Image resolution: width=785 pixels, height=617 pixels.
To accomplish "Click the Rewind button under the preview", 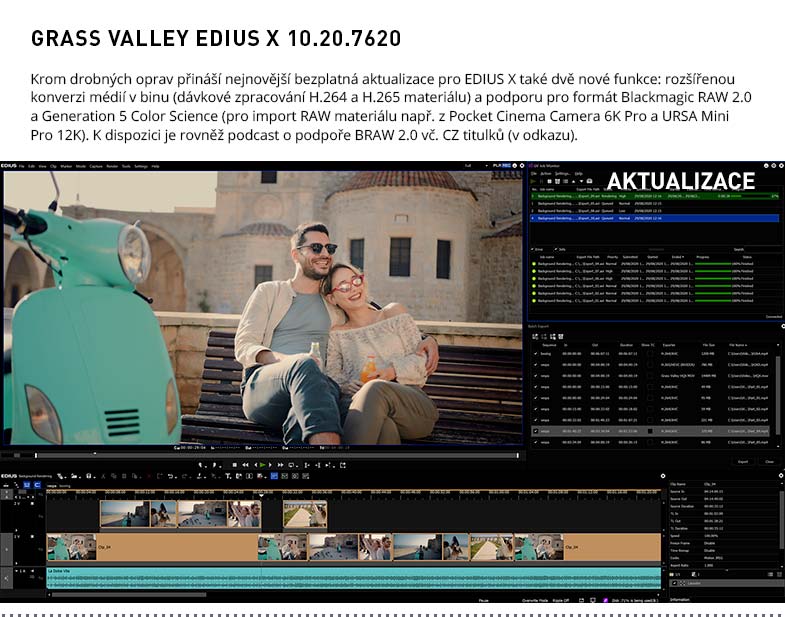I will point(245,465).
